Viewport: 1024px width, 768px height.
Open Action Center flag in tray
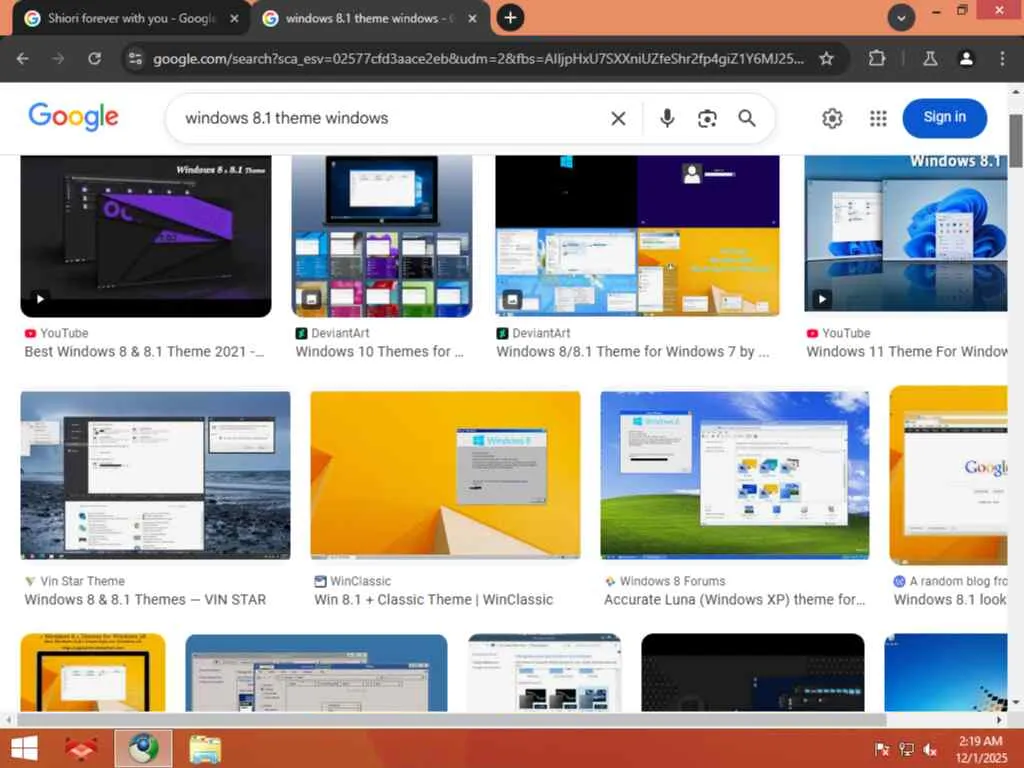pyautogui.click(x=882, y=749)
